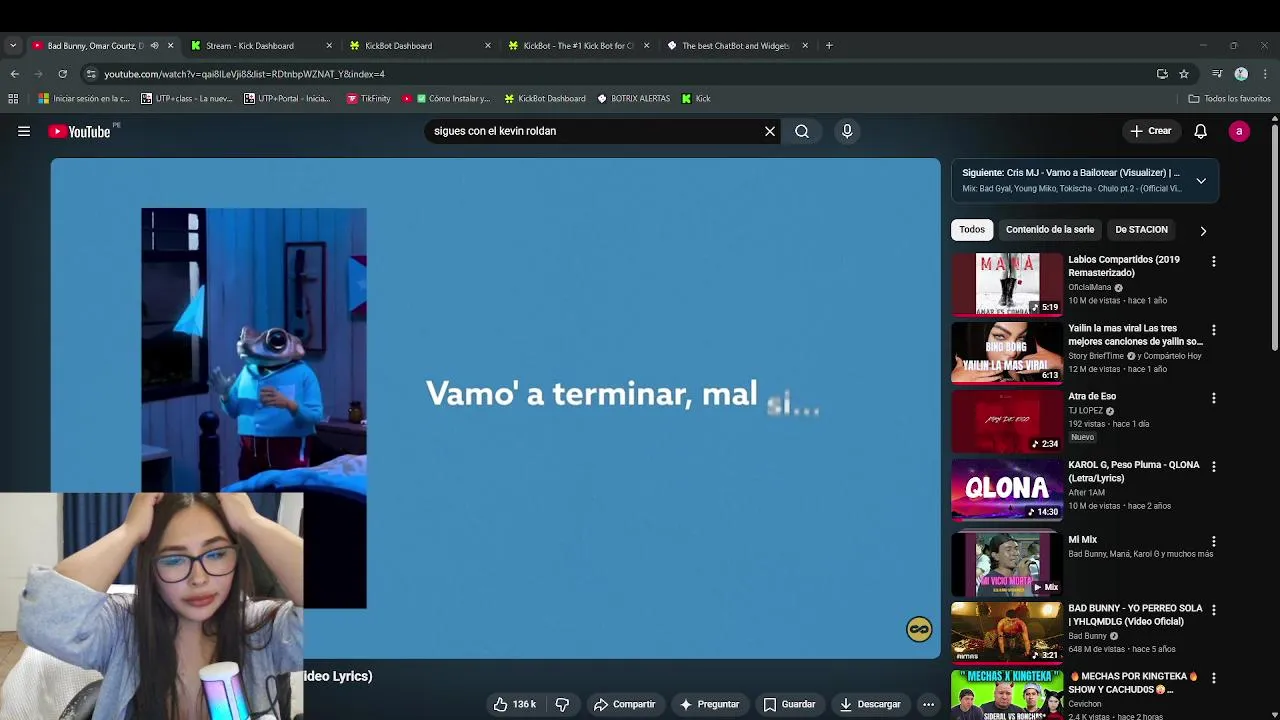
Task: Like the video with thumbs up
Action: coord(515,704)
